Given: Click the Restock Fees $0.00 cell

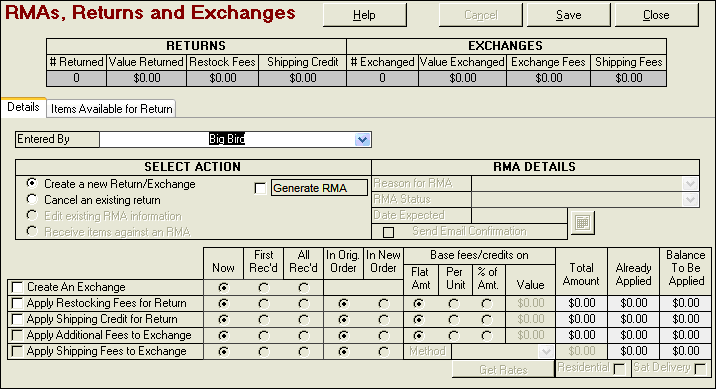Looking at the screenshot, I should coord(223,78).
